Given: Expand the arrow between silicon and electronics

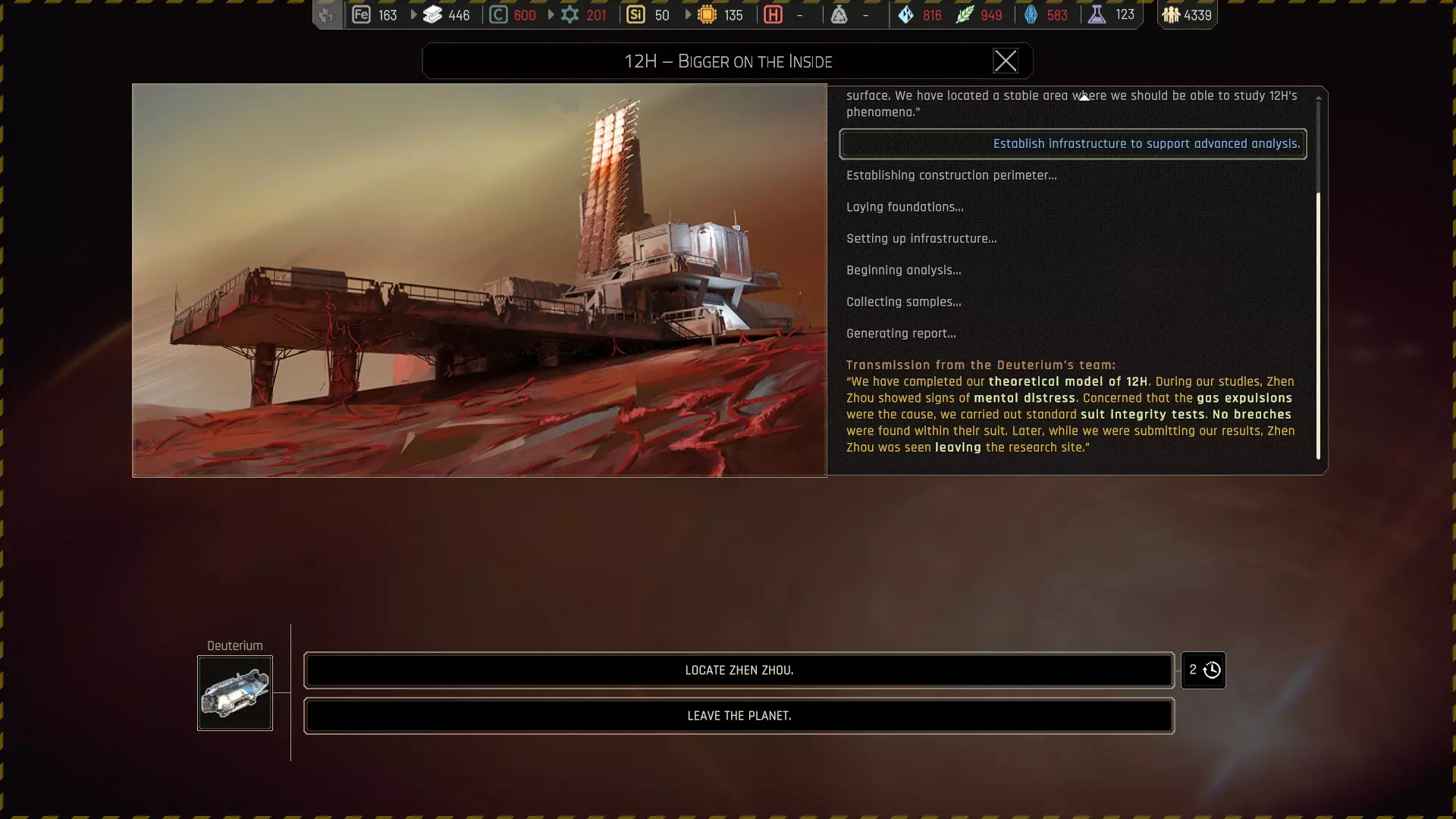Looking at the screenshot, I should pyautogui.click(x=688, y=14).
